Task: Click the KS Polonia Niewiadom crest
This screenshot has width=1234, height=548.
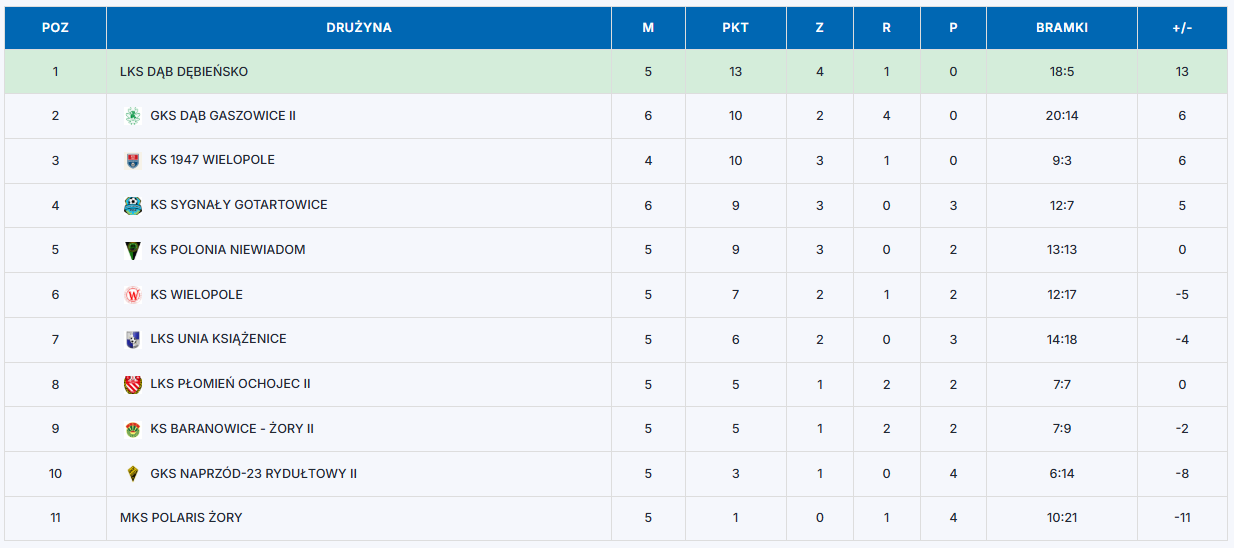Action: coord(132,250)
